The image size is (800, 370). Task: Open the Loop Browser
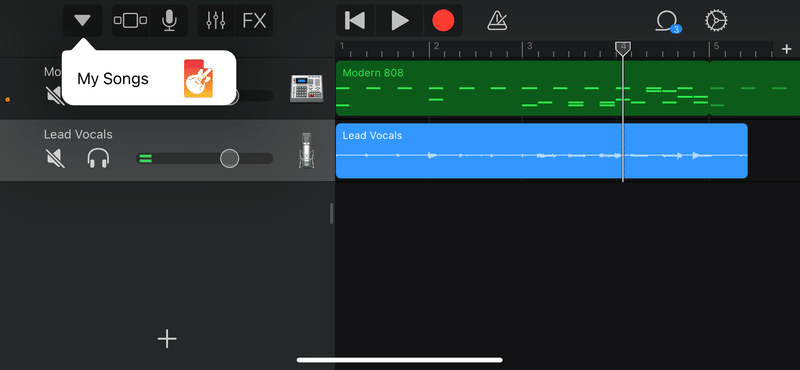(x=668, y=21)
